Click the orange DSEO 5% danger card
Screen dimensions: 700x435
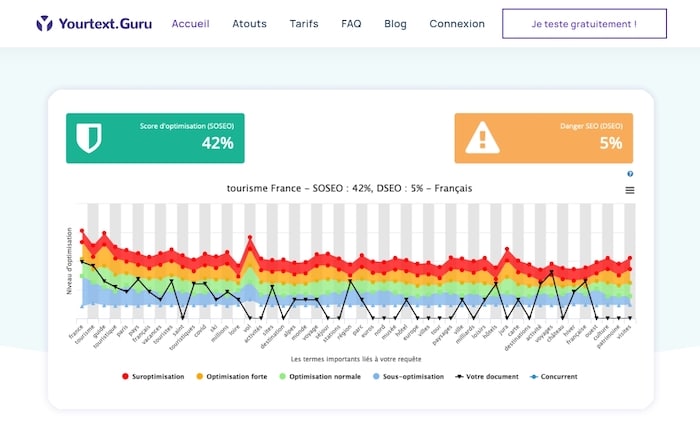[544, 138]
